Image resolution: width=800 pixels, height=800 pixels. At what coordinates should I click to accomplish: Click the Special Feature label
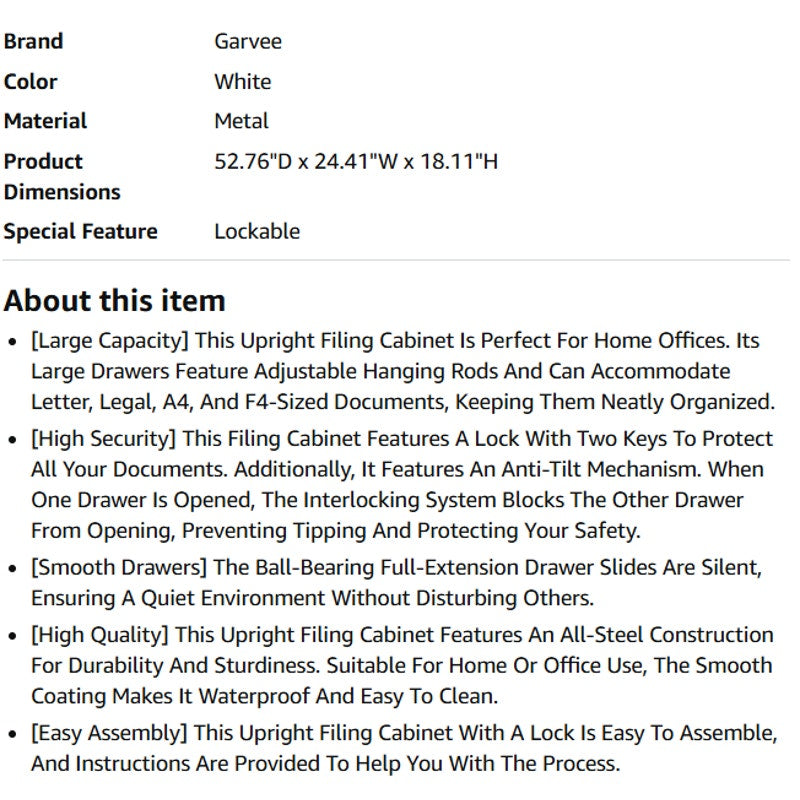81,232
